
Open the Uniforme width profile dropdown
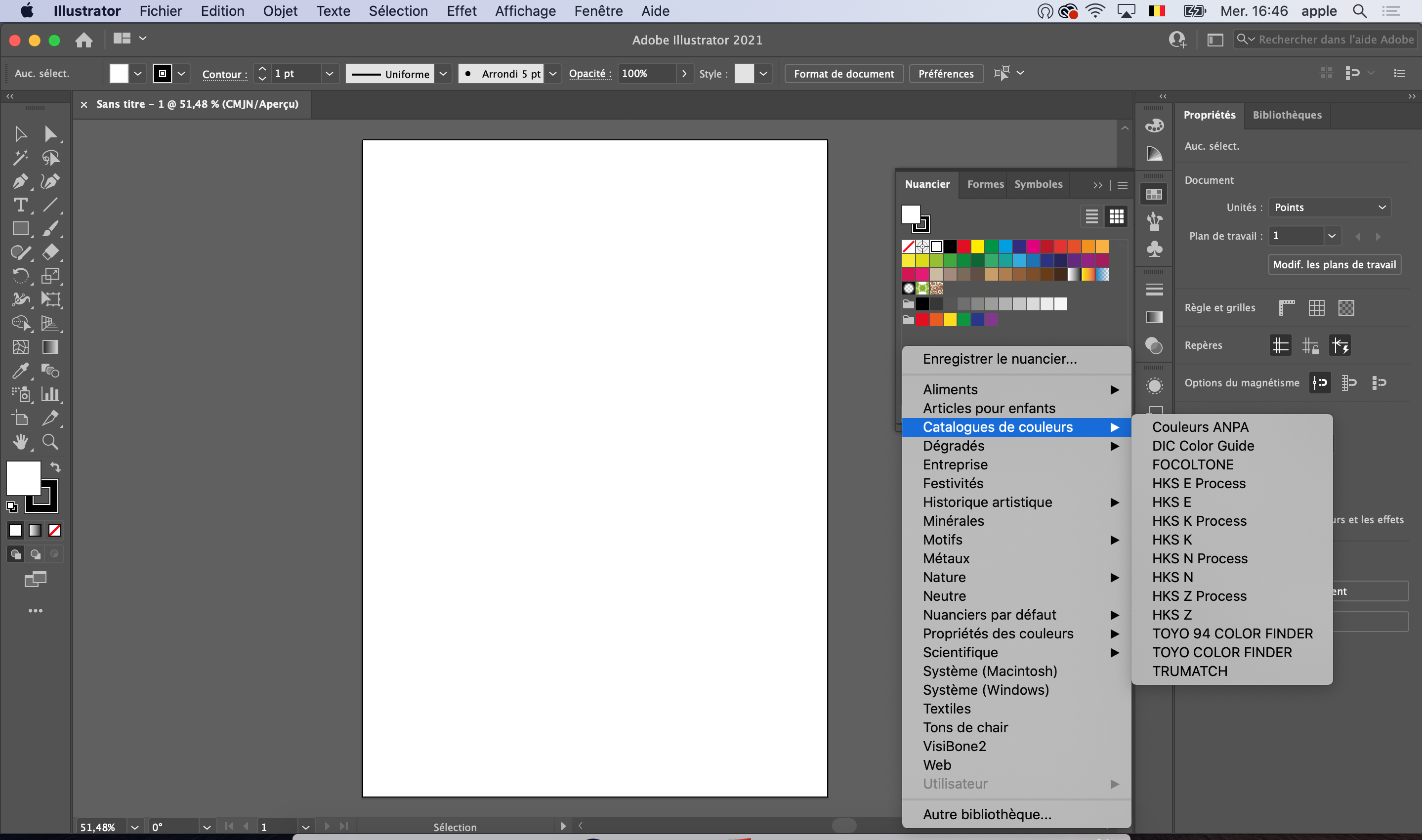tap(444, 74)
